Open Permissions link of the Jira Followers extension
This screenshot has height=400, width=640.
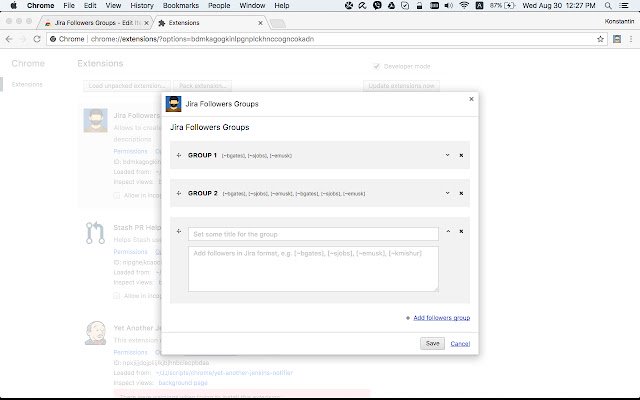(x=130, y=151)
